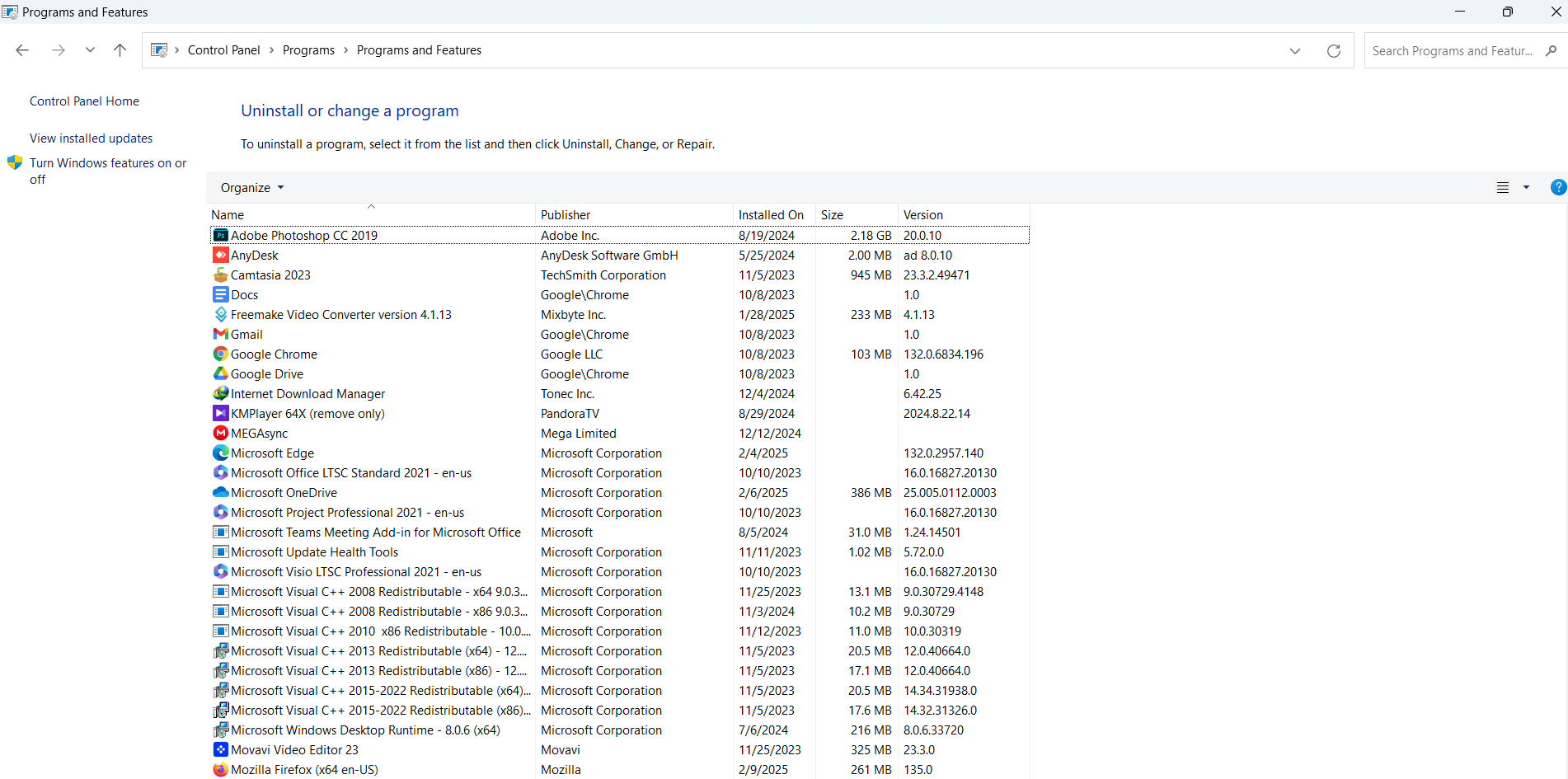1568x779 pixels.
Task: Navigate to the Programs breadcrumb
Action: tap(308, 50)
